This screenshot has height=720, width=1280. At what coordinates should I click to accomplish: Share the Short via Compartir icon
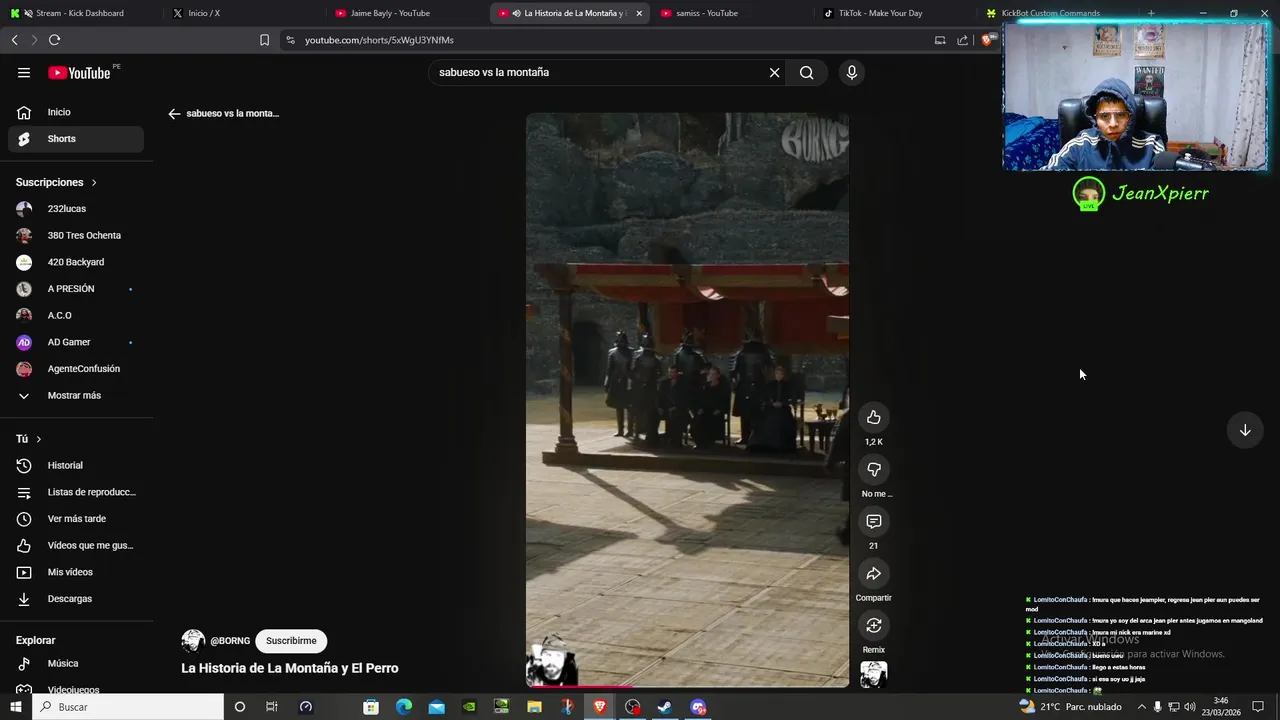pos(873,573)
